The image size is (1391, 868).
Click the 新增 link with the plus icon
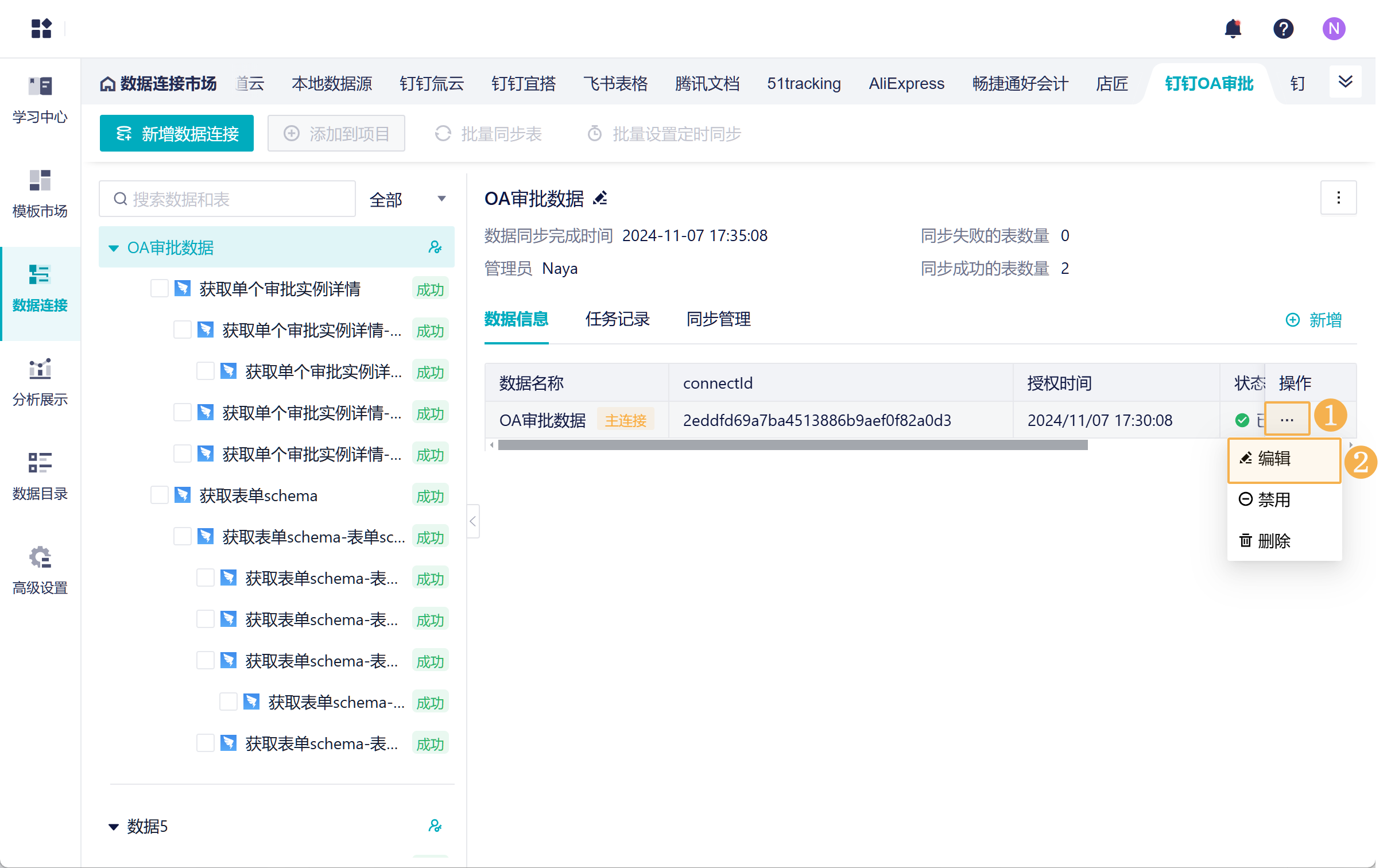tap(1313, 320)
